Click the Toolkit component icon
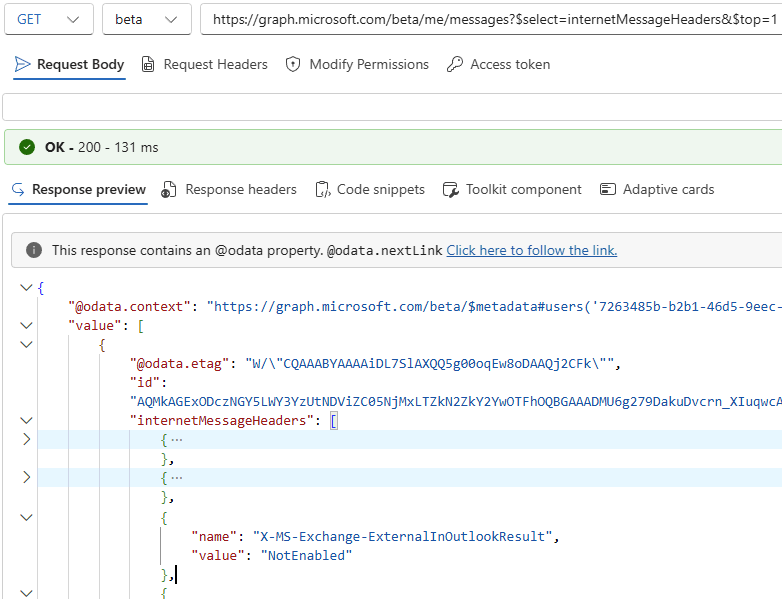The image size is (782, 599). tap(449, 190)
